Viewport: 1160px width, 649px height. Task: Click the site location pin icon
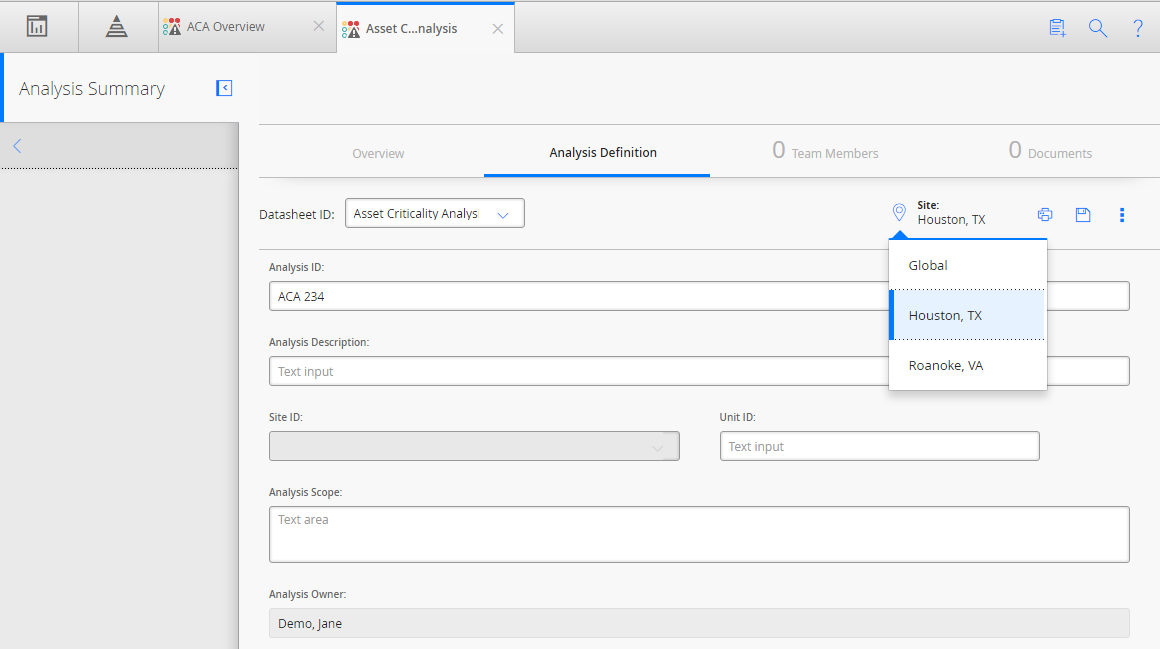coord(899,213)
